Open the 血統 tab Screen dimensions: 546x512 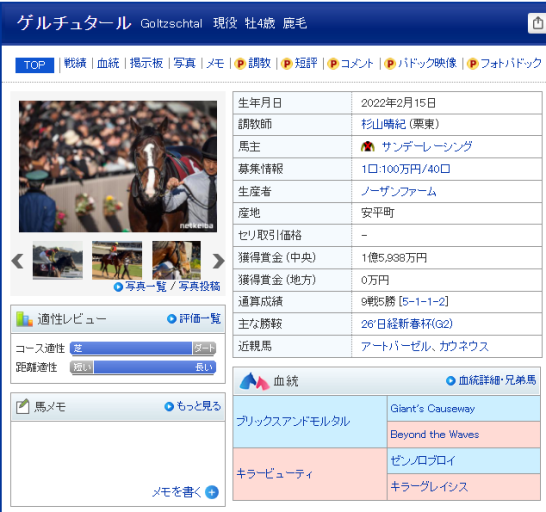point(108,63)
